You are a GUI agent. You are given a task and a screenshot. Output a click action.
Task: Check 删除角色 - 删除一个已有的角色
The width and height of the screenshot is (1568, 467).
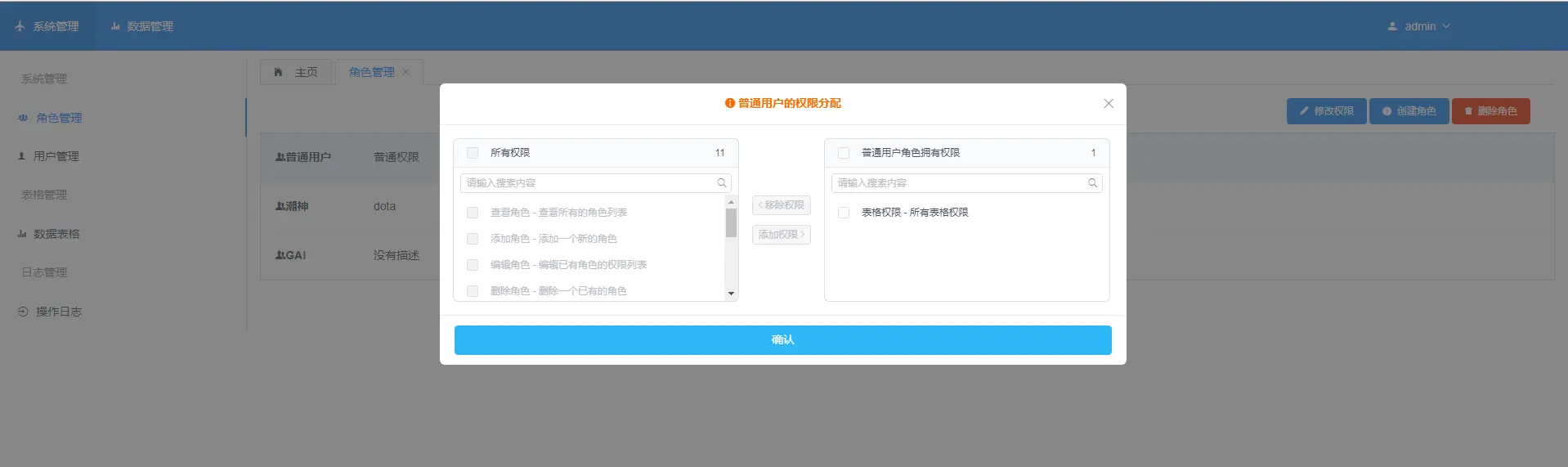point(473,291)
